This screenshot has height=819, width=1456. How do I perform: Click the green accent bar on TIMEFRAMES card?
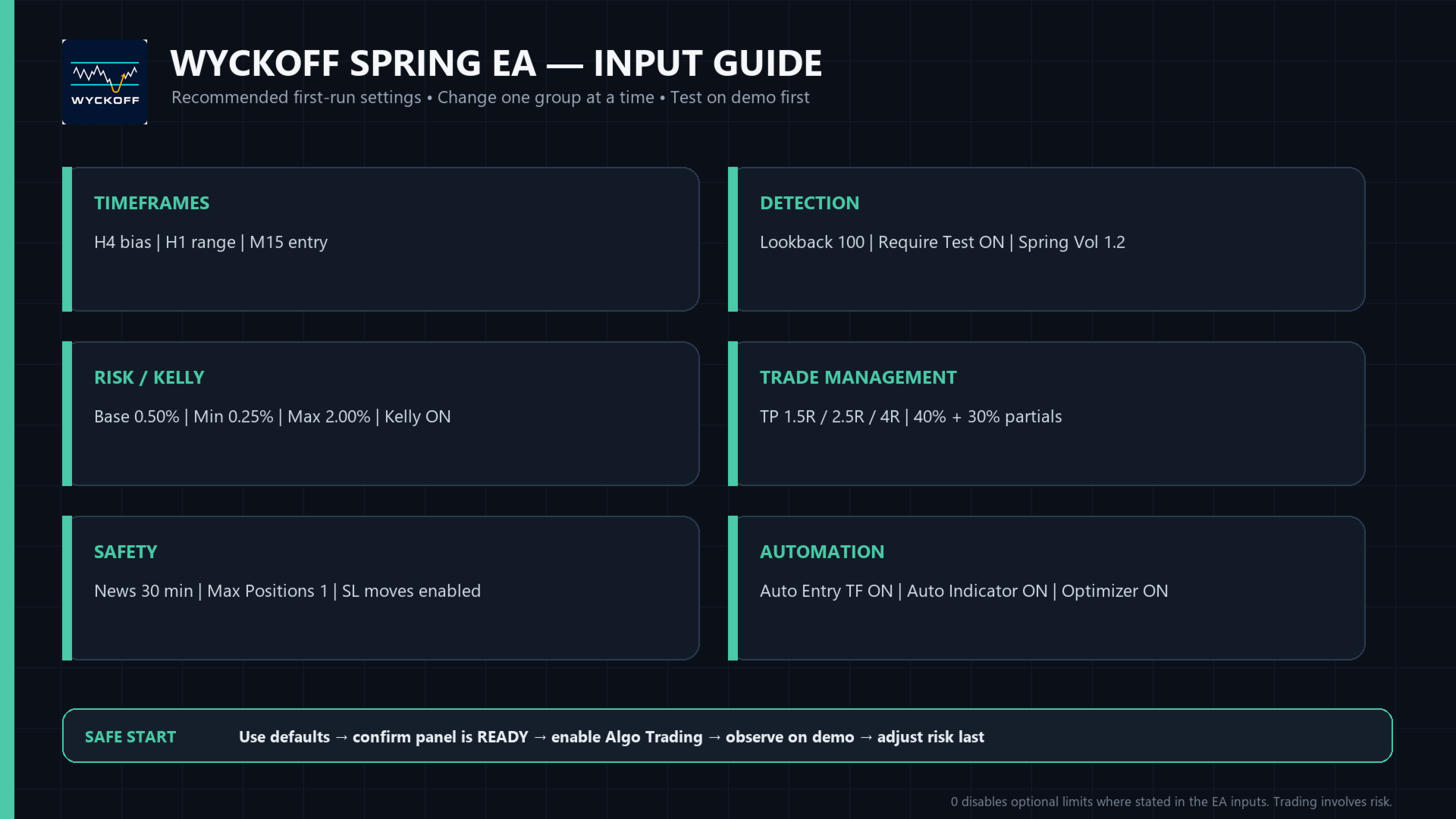pos(67,239)
